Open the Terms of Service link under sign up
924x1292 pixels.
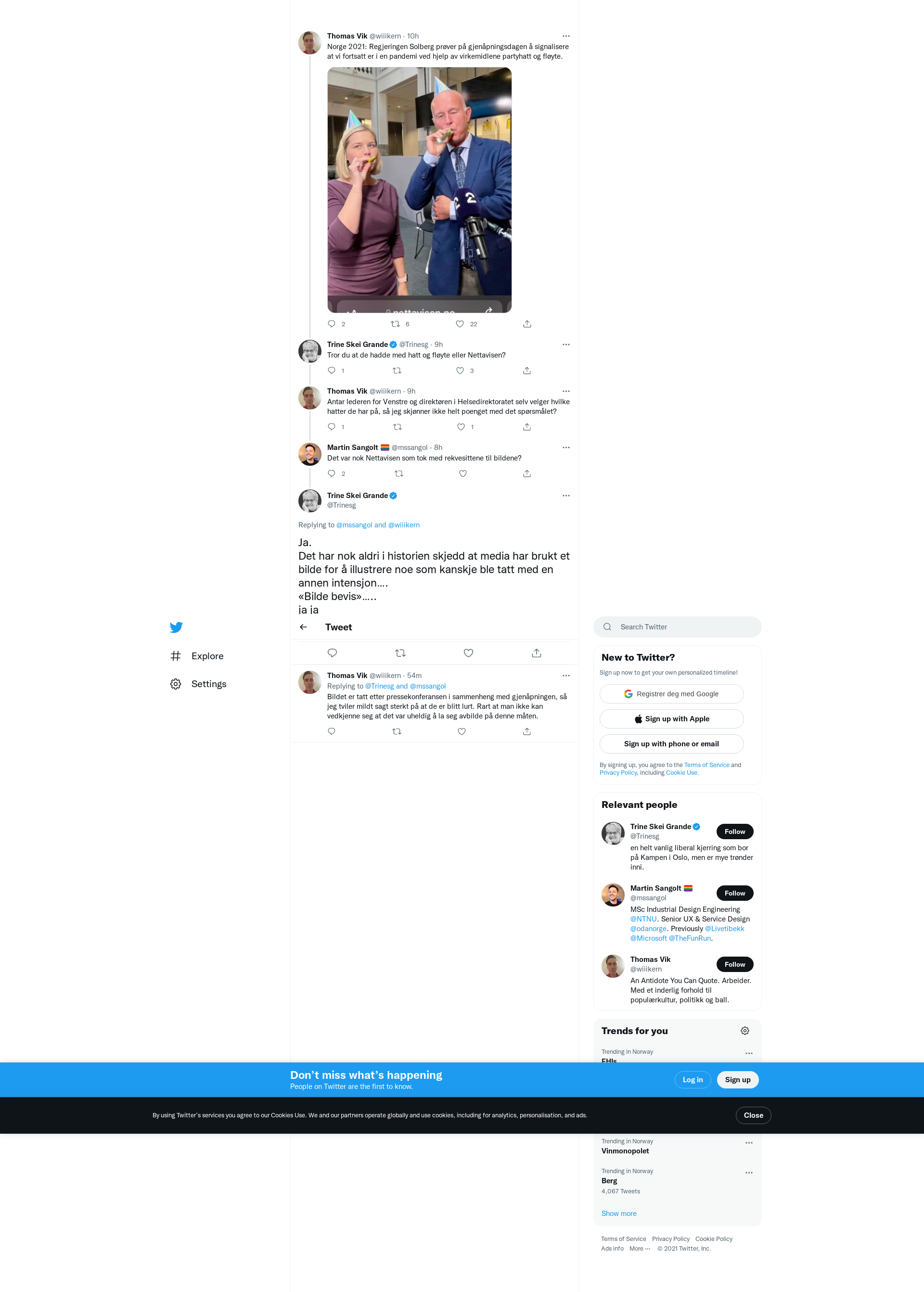pyautogui.click(x=706, y=765)
